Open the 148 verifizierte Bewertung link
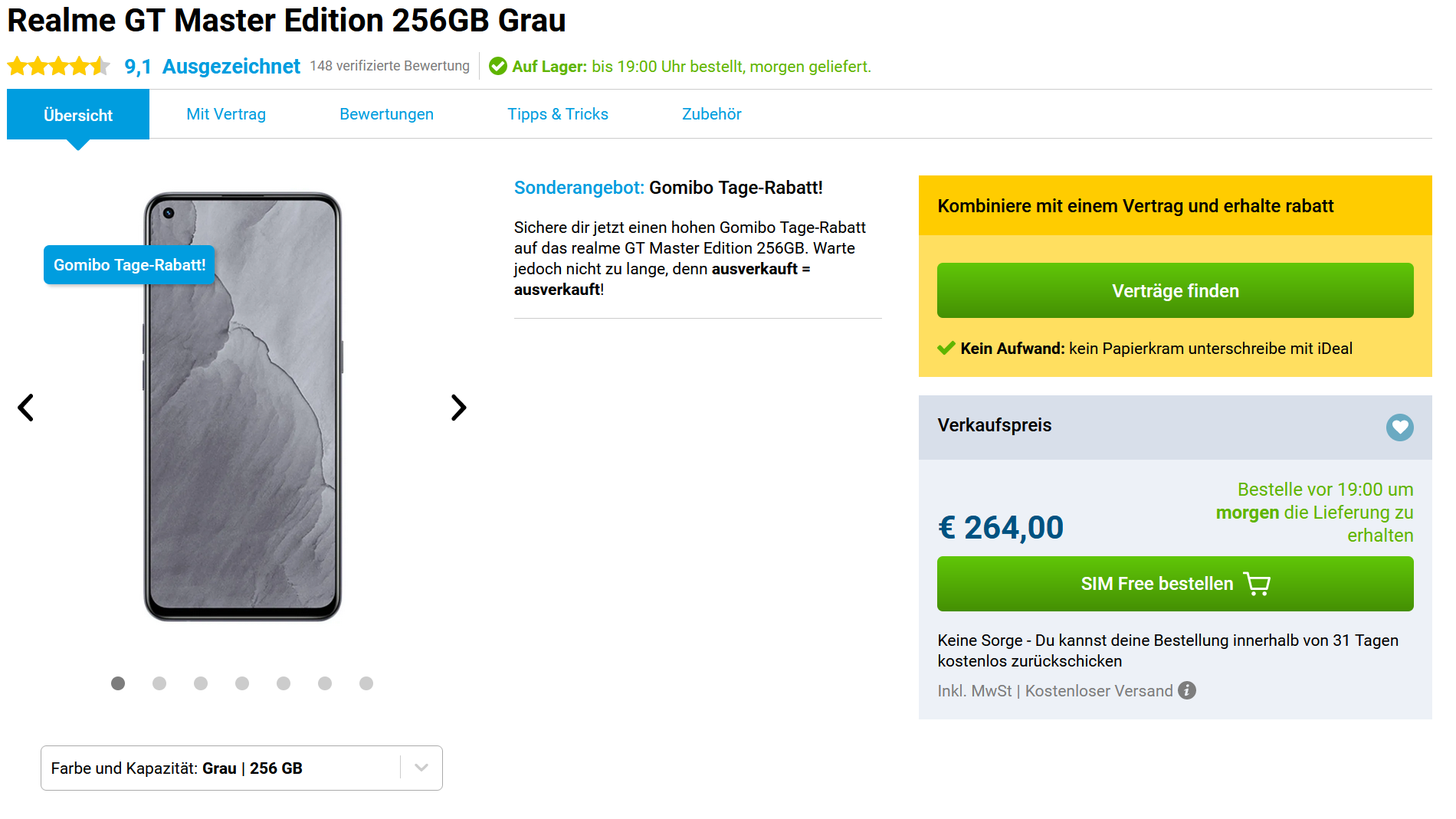1456x819 pixels. pyautogui.click(x=389, y=66)
